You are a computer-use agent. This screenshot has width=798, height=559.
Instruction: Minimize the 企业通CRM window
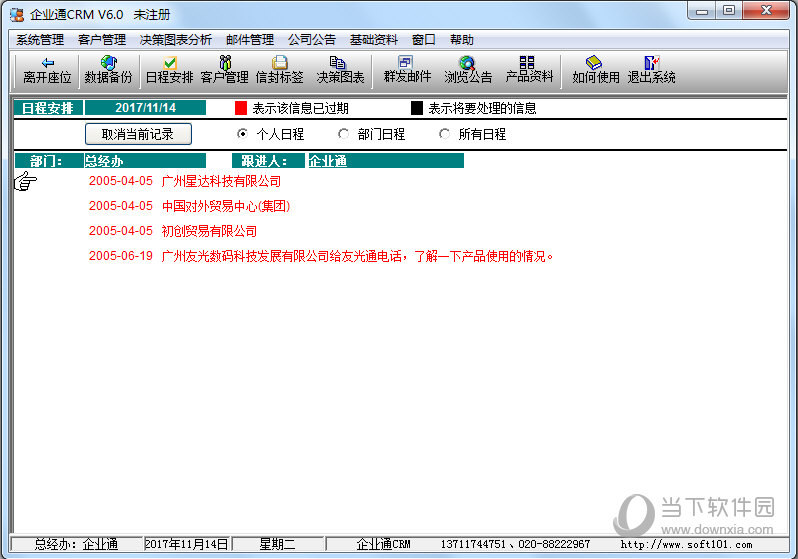tap(702, 11)
